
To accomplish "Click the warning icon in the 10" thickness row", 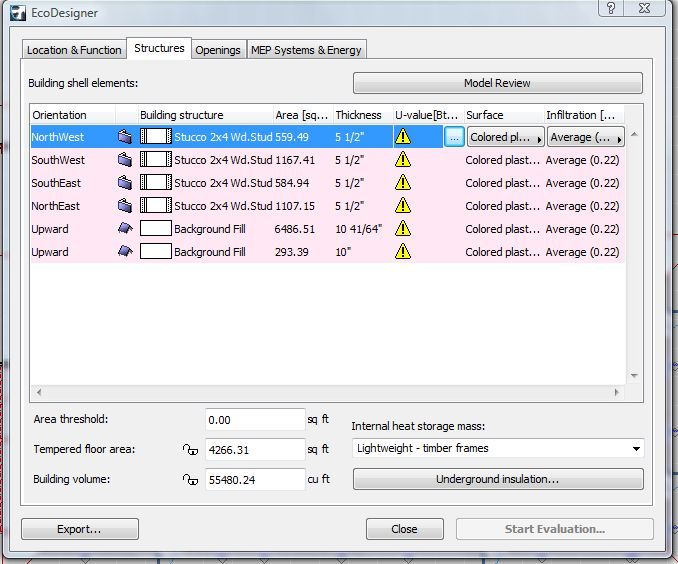I will pyautogui.click(x=403, y=251).
